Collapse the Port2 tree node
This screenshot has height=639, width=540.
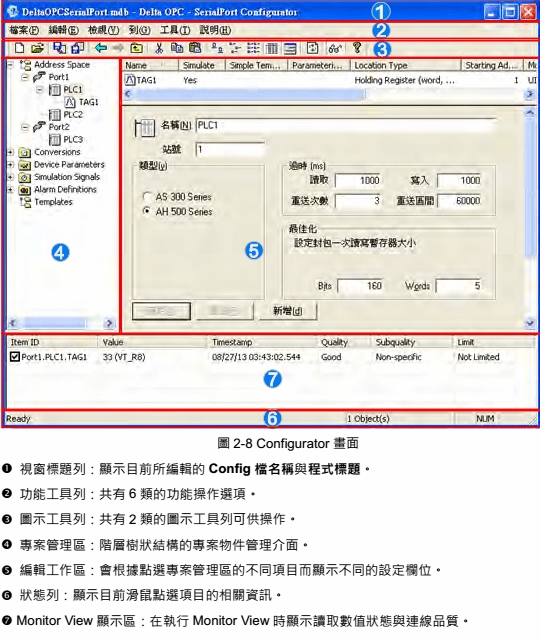[x=25, y=127]
